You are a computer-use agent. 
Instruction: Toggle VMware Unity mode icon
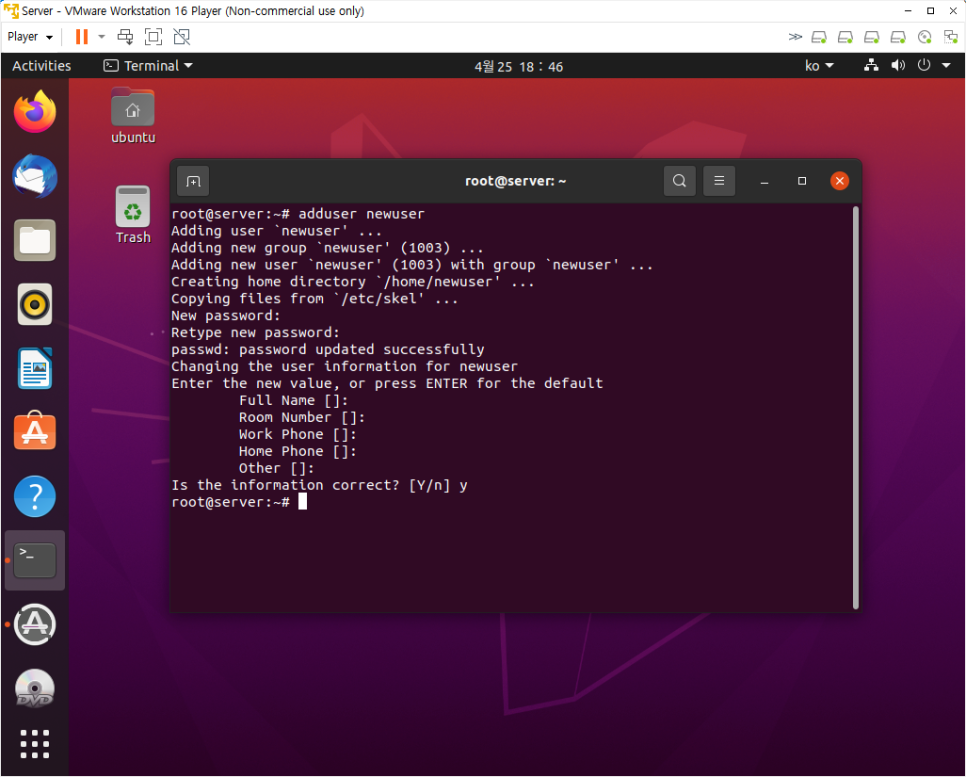coord(182,37)
